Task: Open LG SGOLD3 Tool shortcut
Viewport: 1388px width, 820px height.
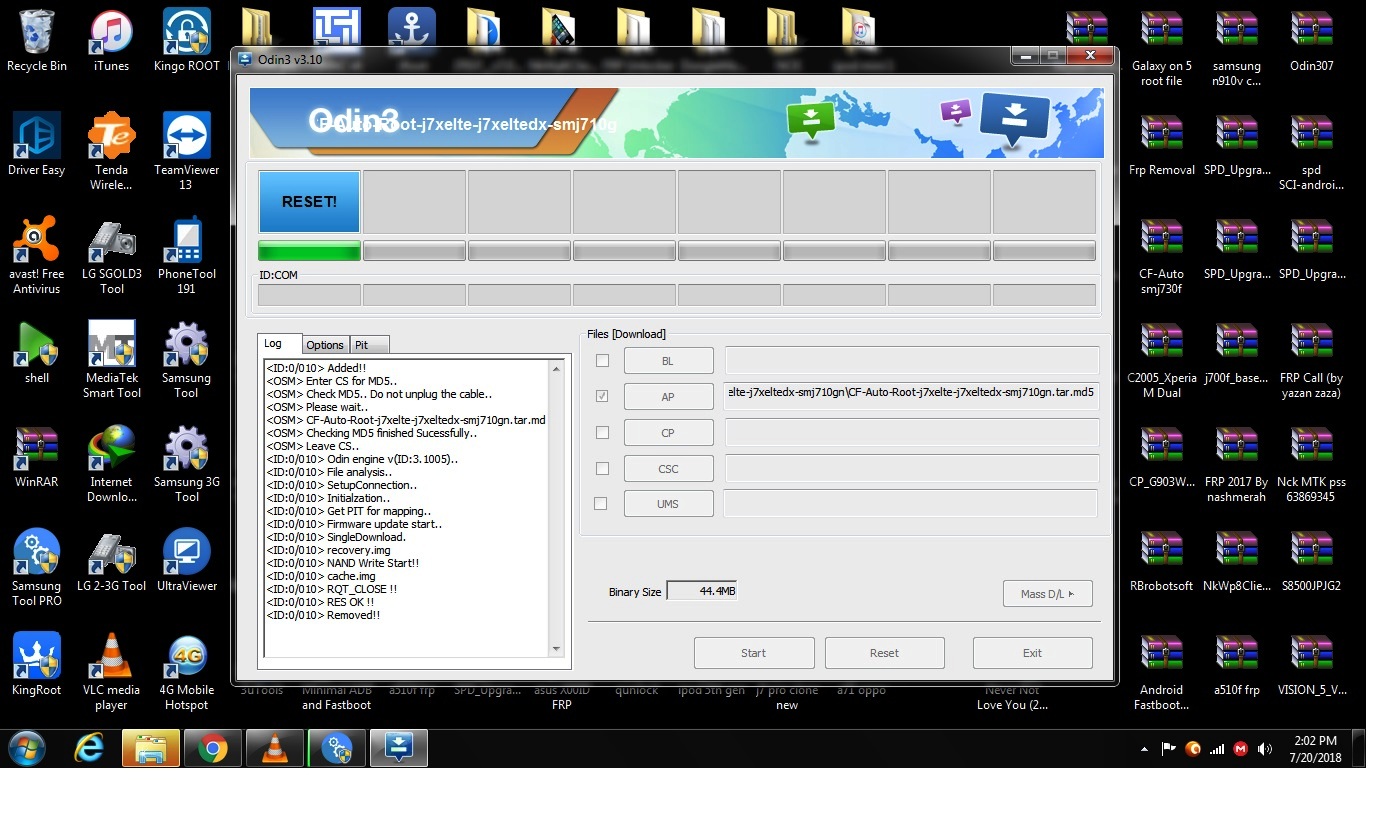Action: (111, 255)
